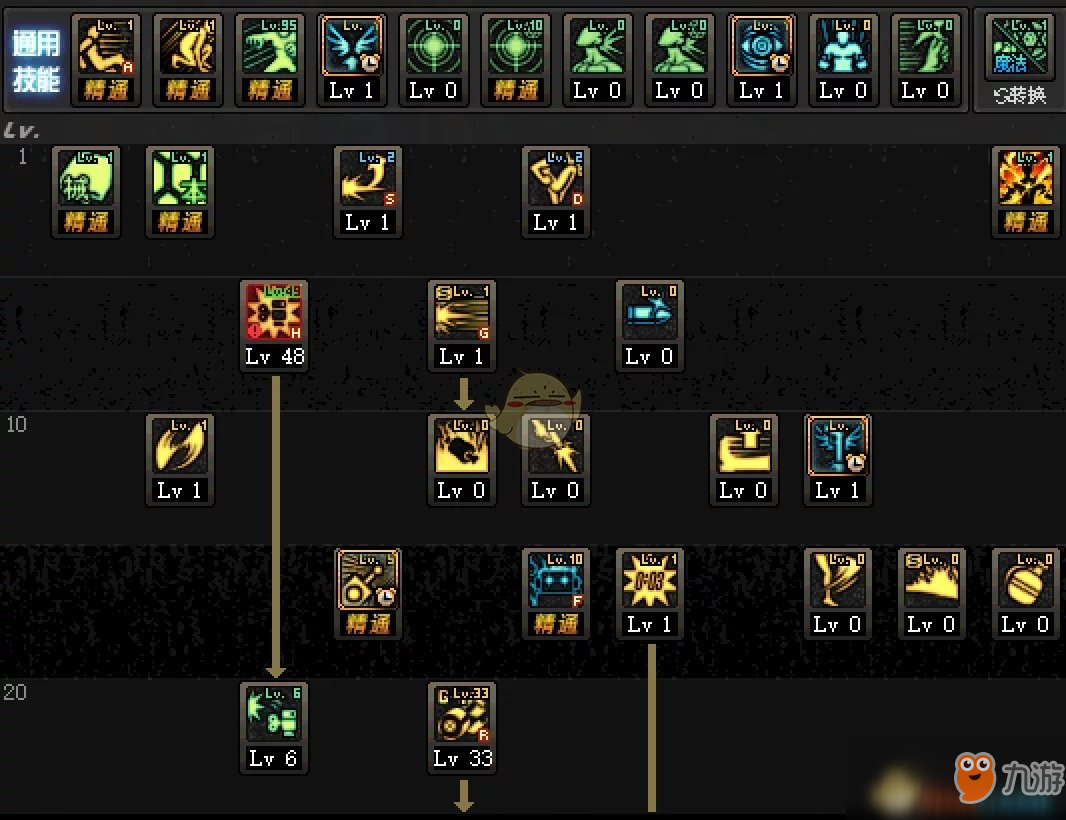This screenshot has height=820, width=1066.
Task: Click the blue winged sword skill with clock
Action: (838, 460)
